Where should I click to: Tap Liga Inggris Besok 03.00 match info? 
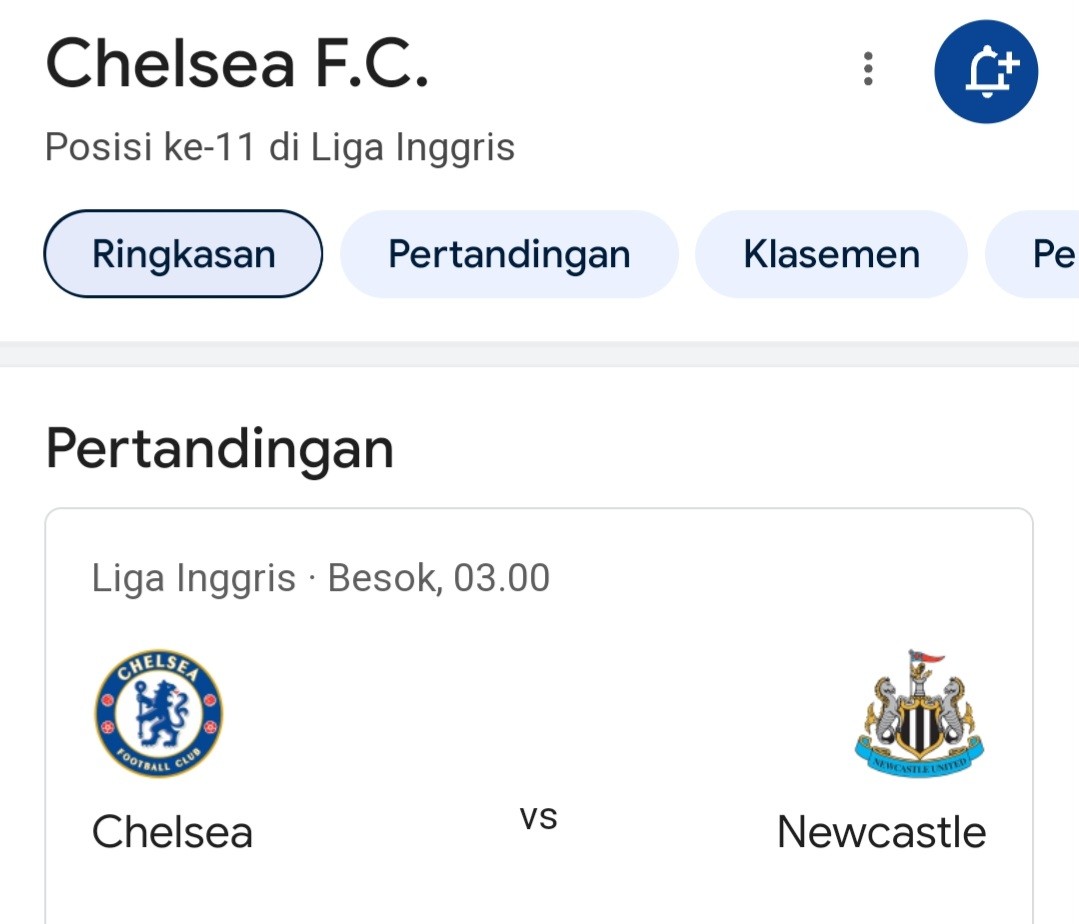(321, 577)
